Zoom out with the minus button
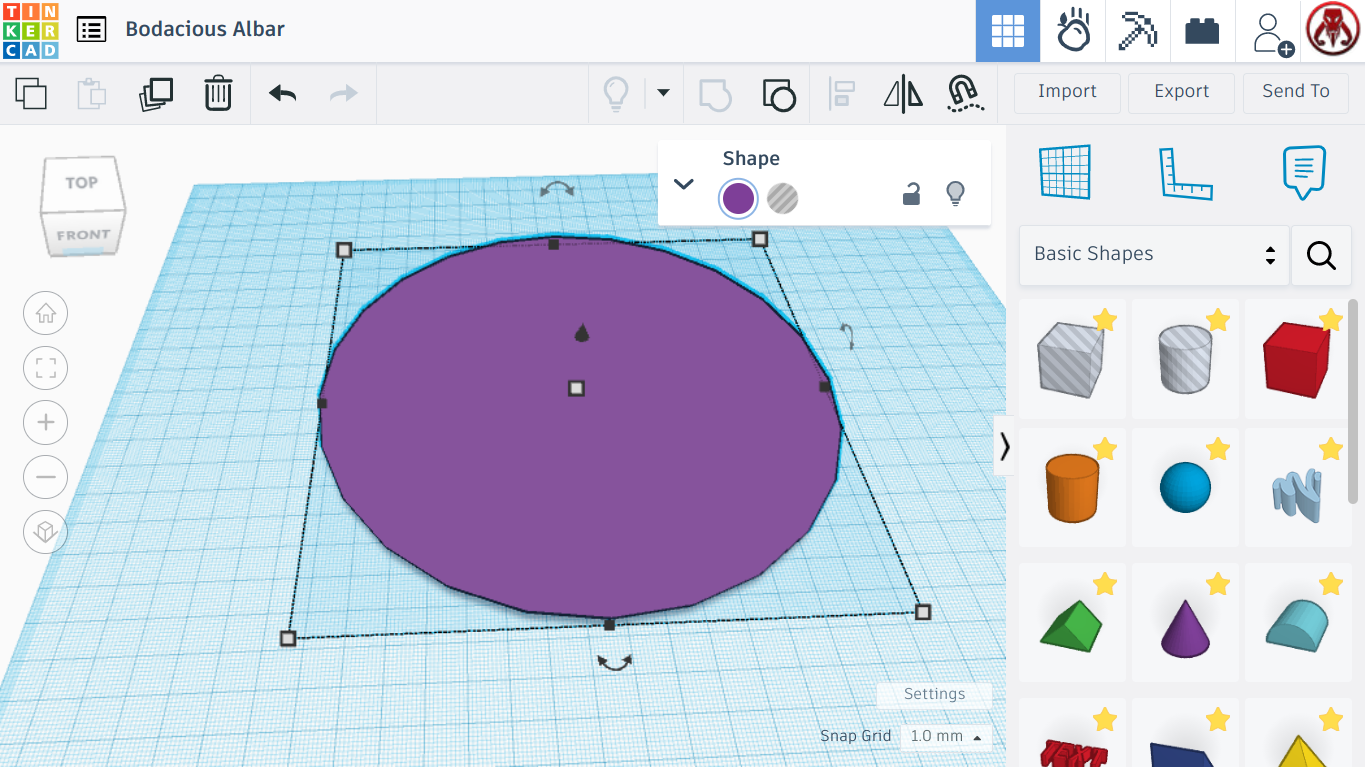The image size is (1365, 767). point(45,477)
